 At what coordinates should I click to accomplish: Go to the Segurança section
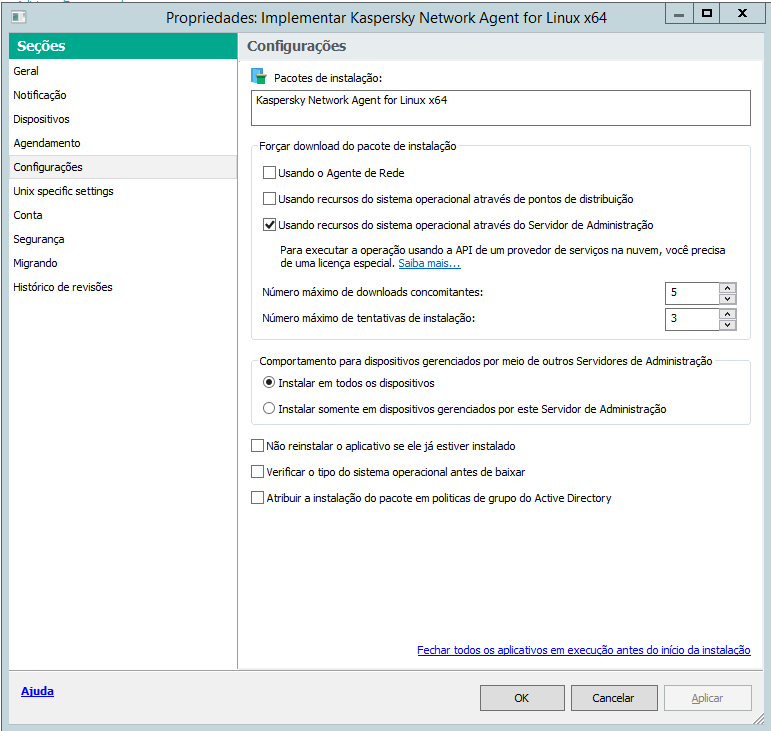123,239
